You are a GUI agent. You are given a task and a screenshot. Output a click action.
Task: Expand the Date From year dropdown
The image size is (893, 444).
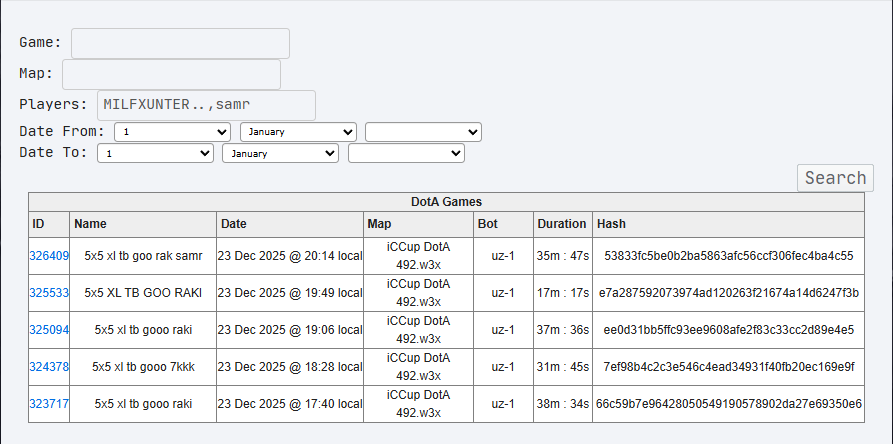pos(423,132)
